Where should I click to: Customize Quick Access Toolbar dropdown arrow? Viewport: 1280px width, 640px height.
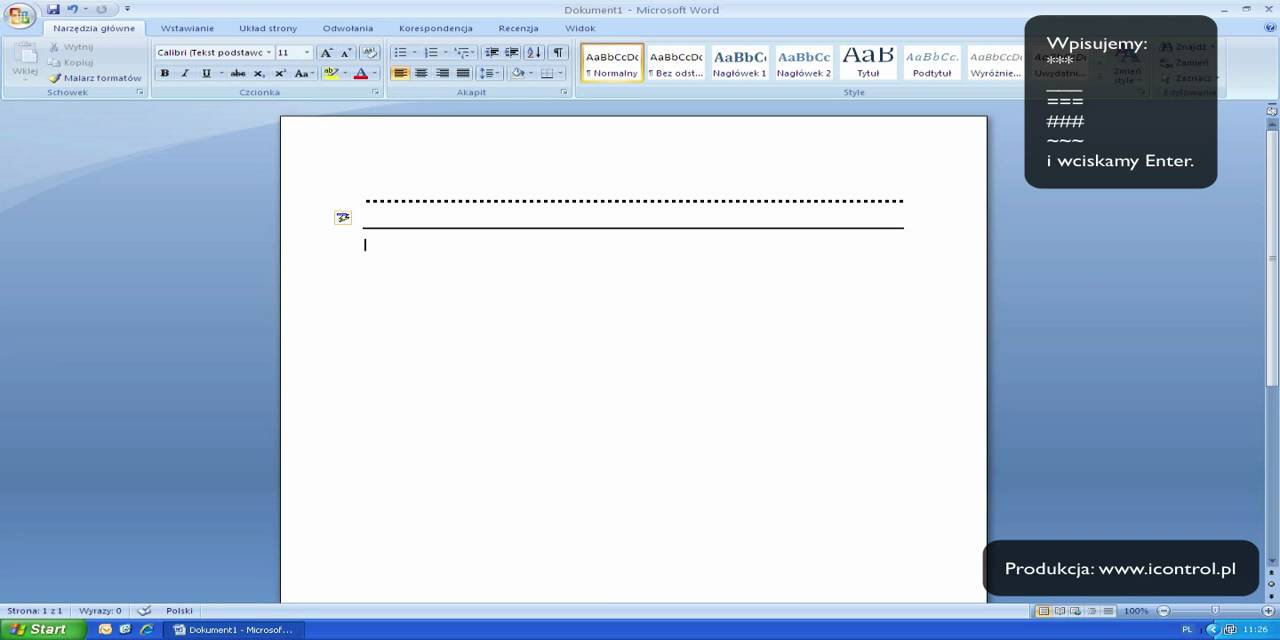(x=127, y=9)
